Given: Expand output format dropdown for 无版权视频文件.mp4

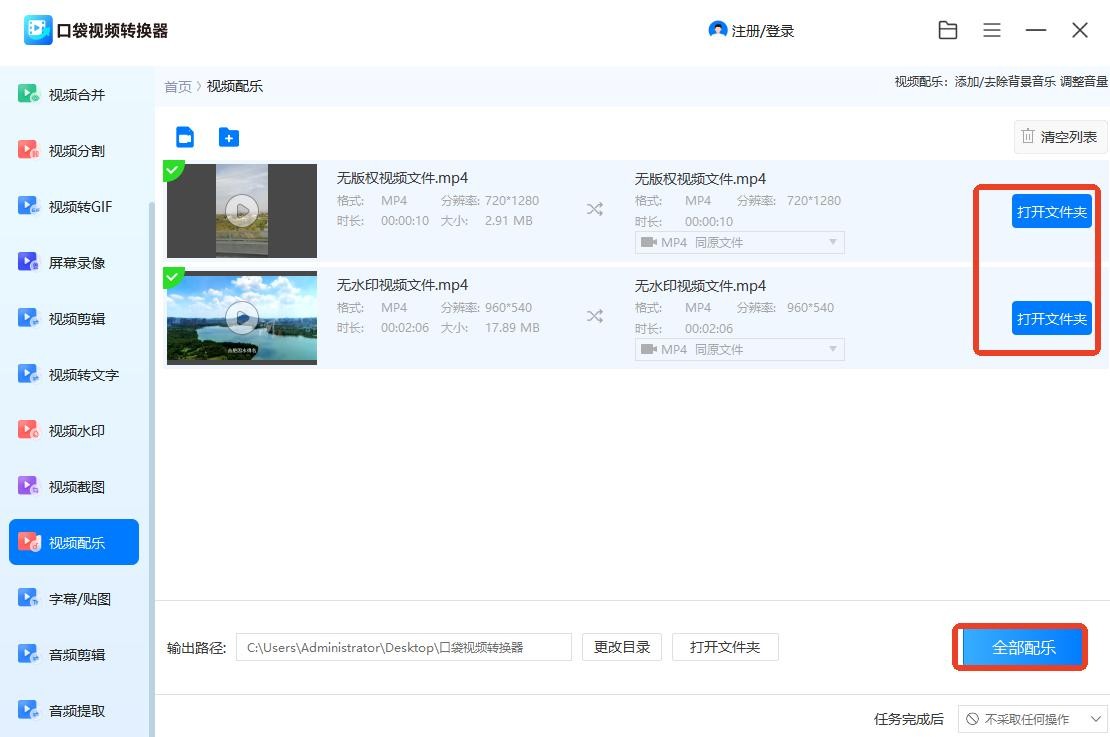Looking at the screenshot, I should point(739,242).
